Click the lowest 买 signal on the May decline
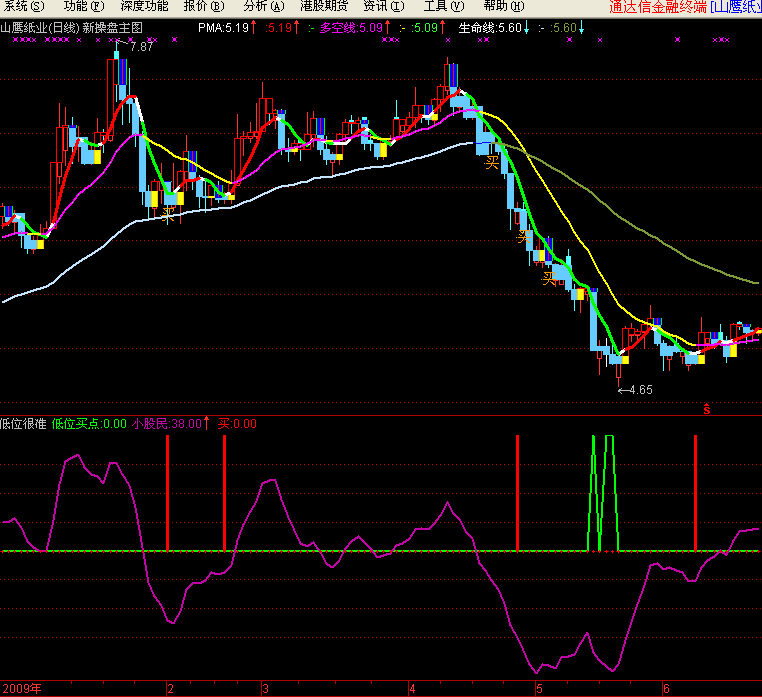This screenshot has height=697, width=762. [549, 279]
